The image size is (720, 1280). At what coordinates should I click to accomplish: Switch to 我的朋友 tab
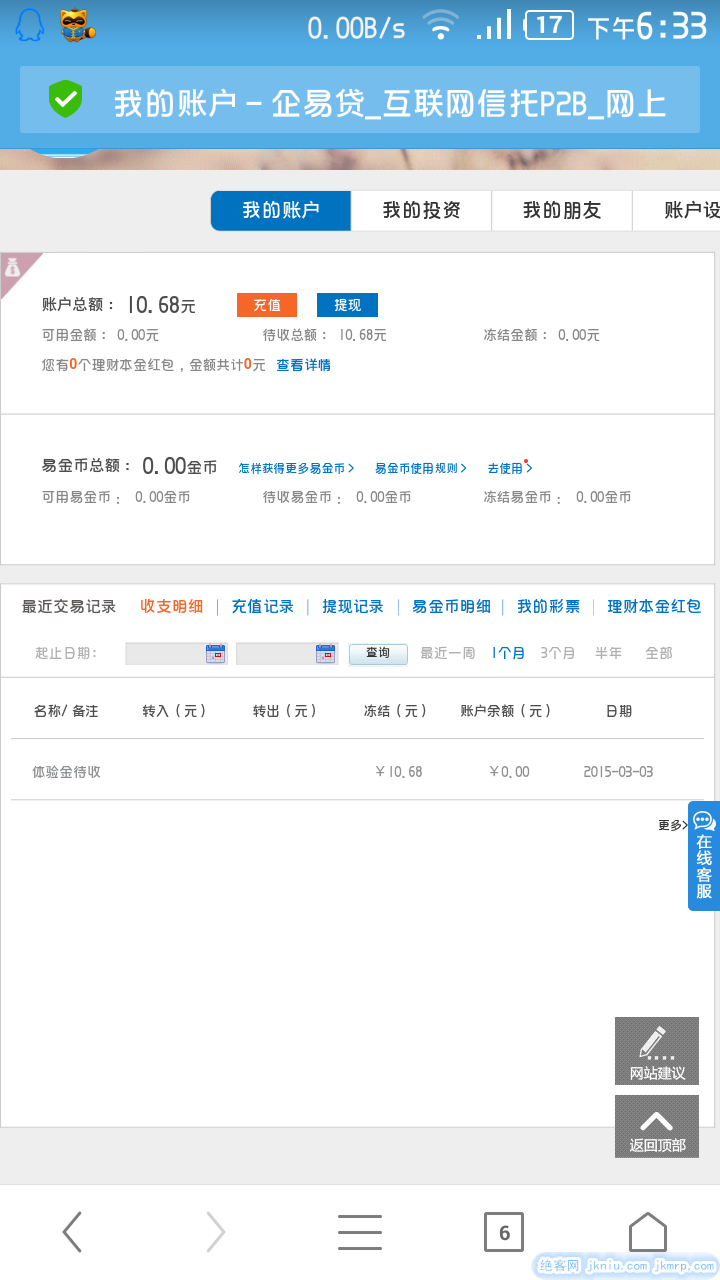click(x=561, y=211)
